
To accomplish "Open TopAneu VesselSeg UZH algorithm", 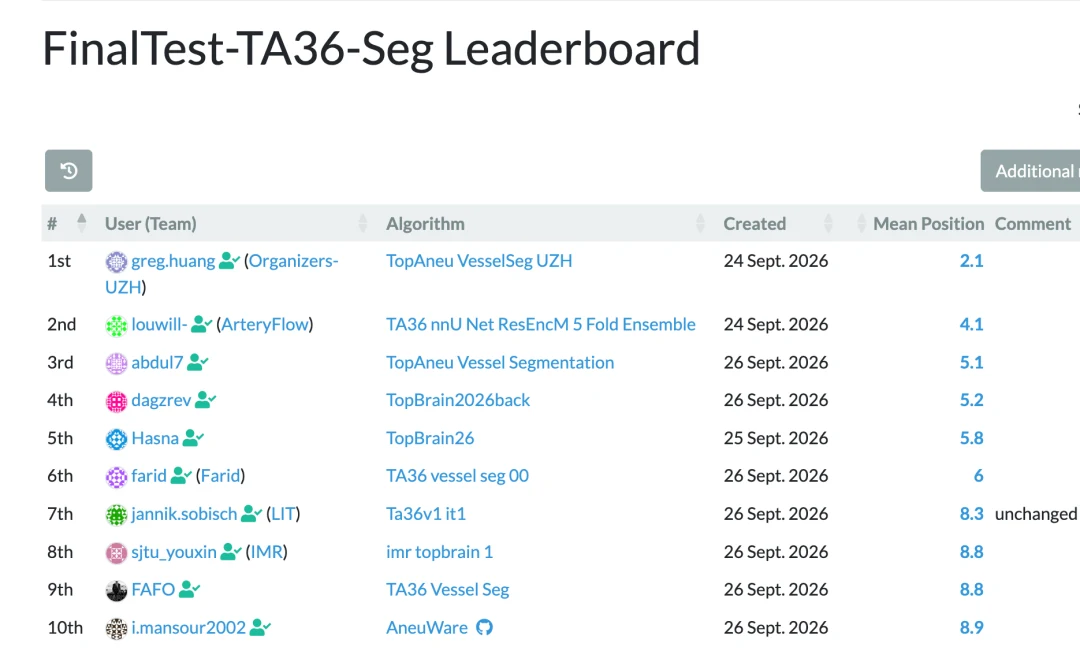I will click(x=479, y=261).
